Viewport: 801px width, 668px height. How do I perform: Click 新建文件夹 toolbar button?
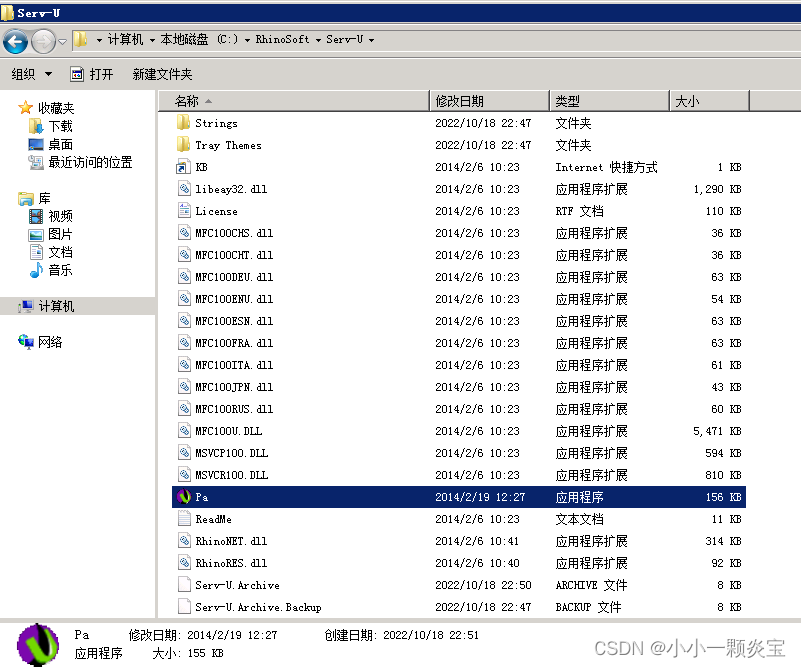coord(162,75)
